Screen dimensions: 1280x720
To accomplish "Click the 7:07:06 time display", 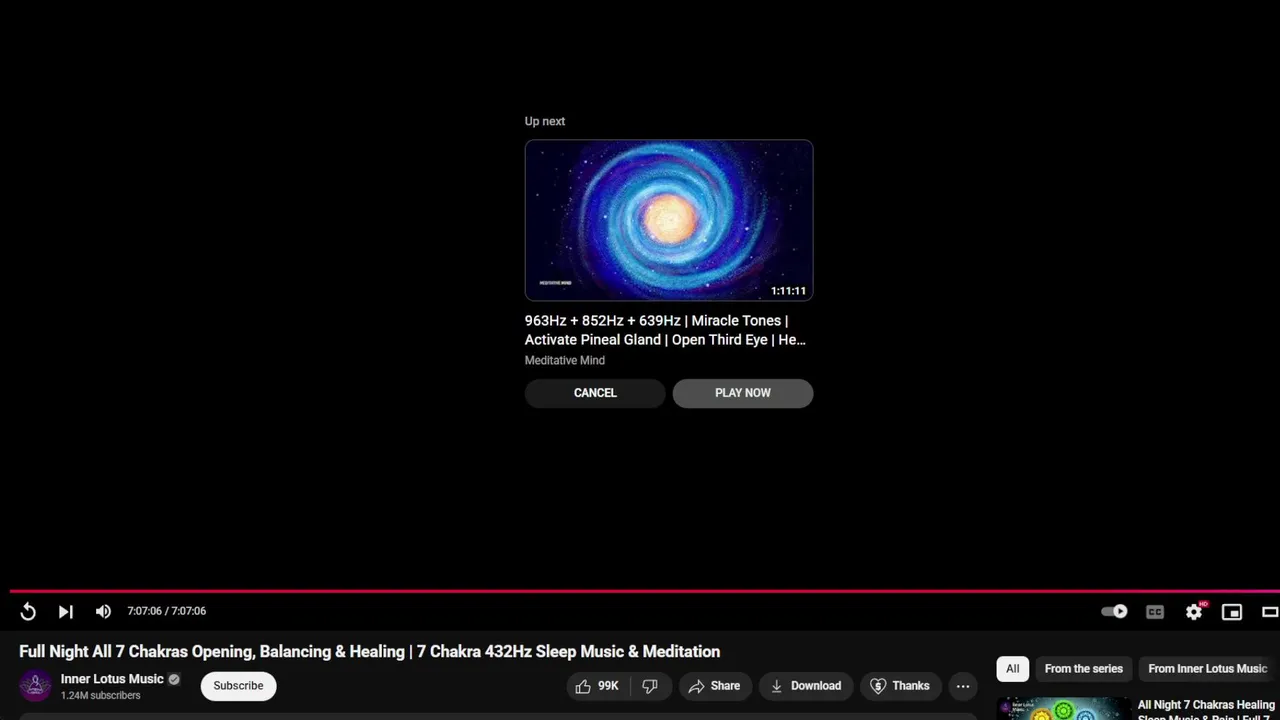I will 167,611.
